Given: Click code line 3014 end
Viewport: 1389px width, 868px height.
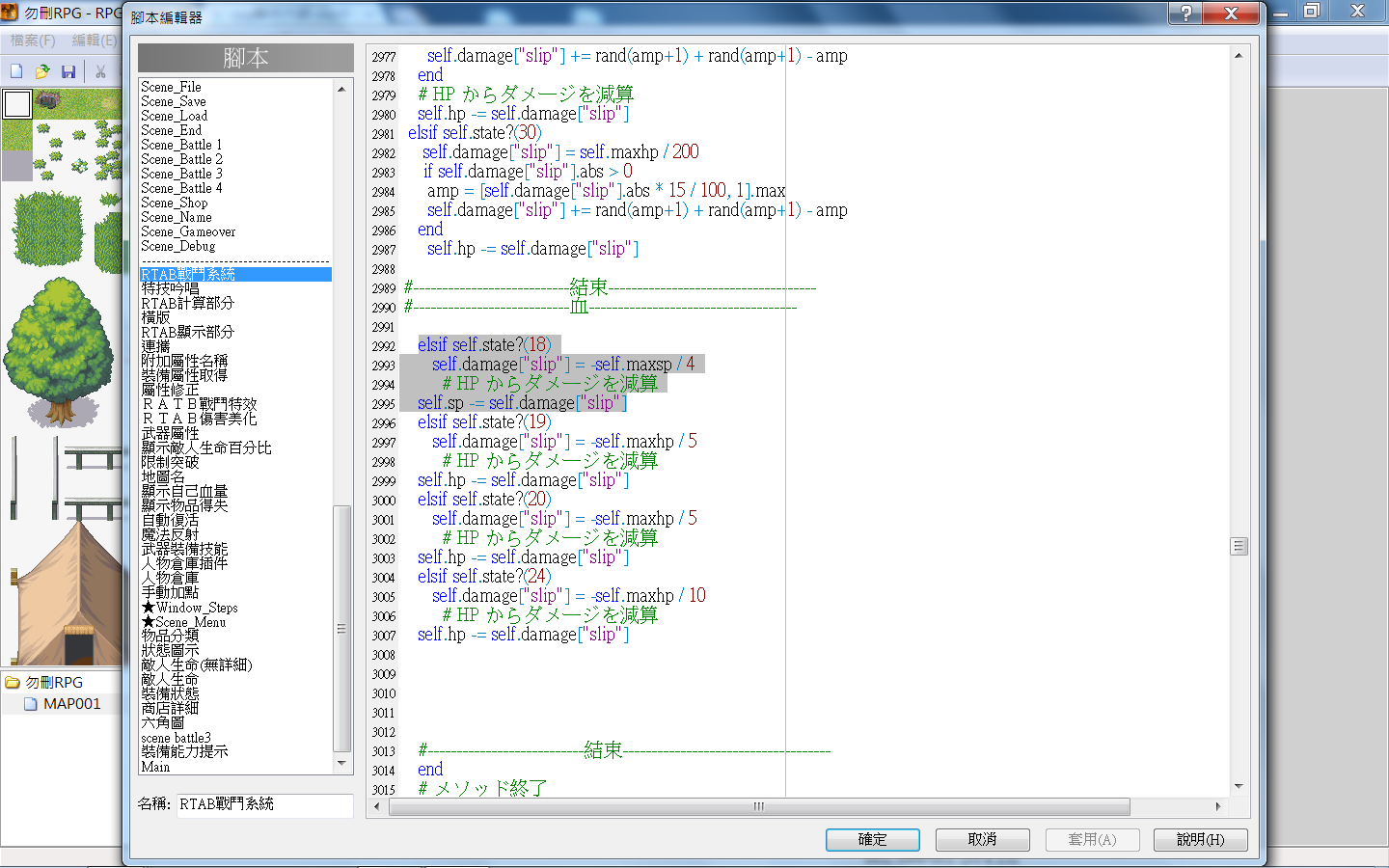Looking at the screenshot, I should click(x=430, y=770).
